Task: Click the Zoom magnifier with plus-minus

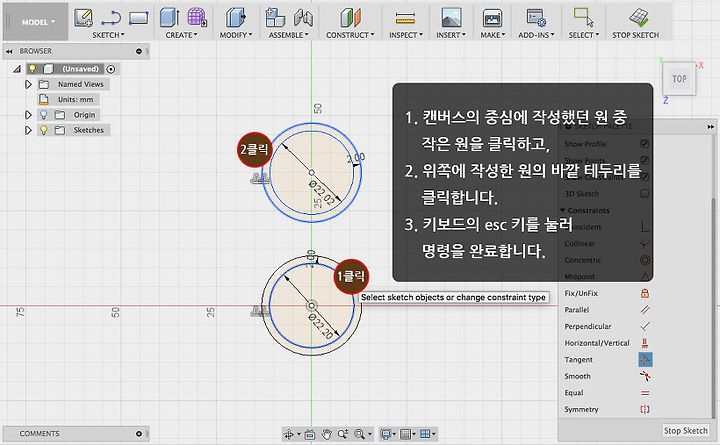Action: (x=343, y=434)
